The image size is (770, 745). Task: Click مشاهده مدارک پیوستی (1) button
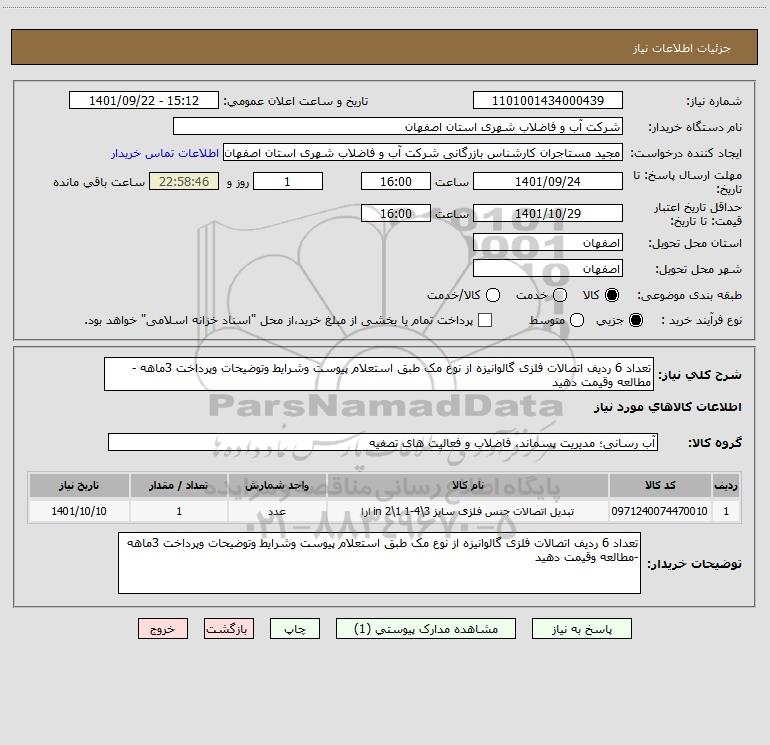click(x=426, y=629)
